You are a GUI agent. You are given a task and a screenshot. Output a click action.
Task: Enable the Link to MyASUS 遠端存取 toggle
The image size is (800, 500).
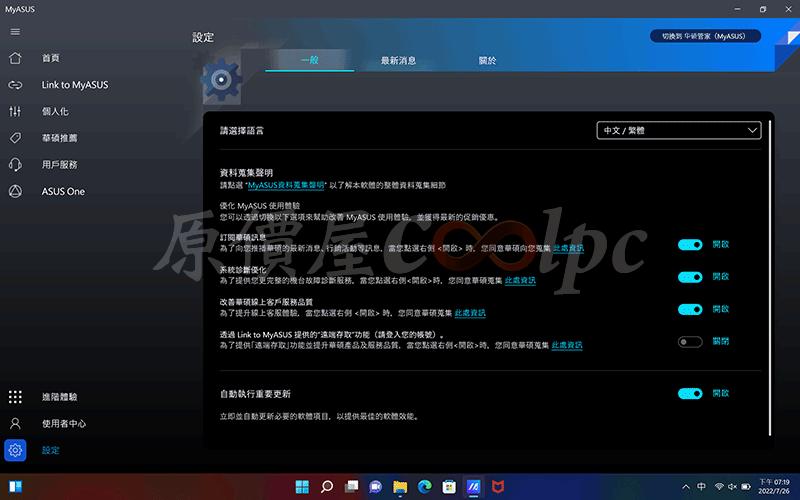coord(690,342)
